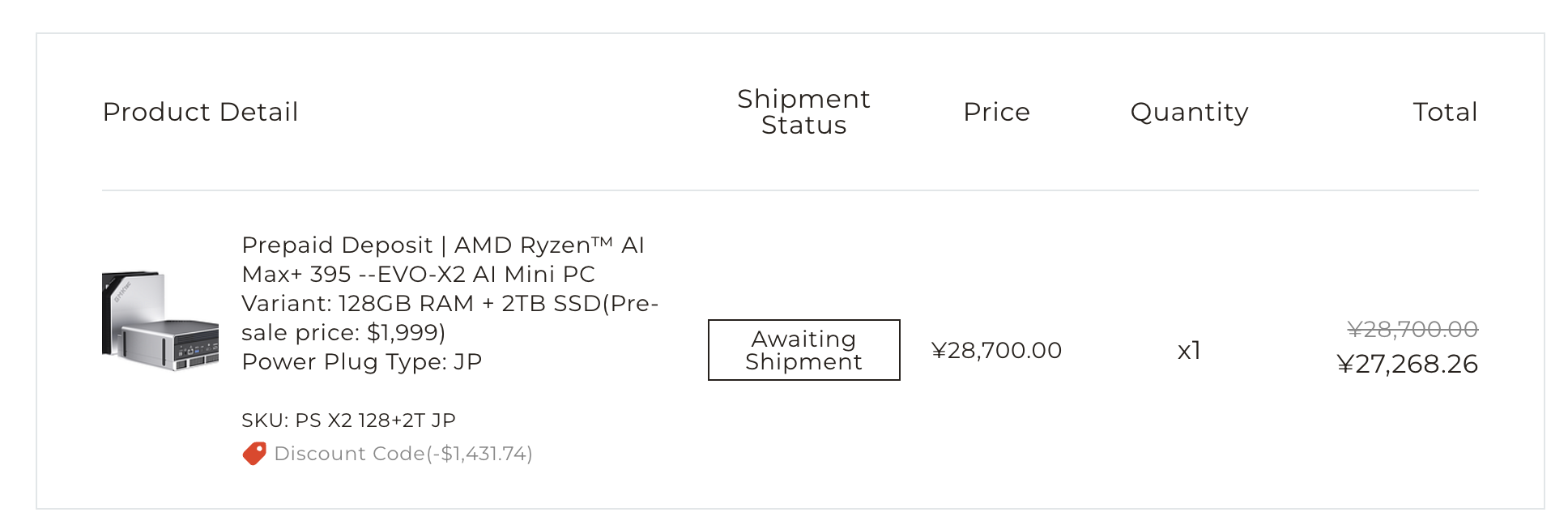Screen dimensions: 1568x525
Task: Click the Power Plug Type: JP line
Action: coord(362,361)
